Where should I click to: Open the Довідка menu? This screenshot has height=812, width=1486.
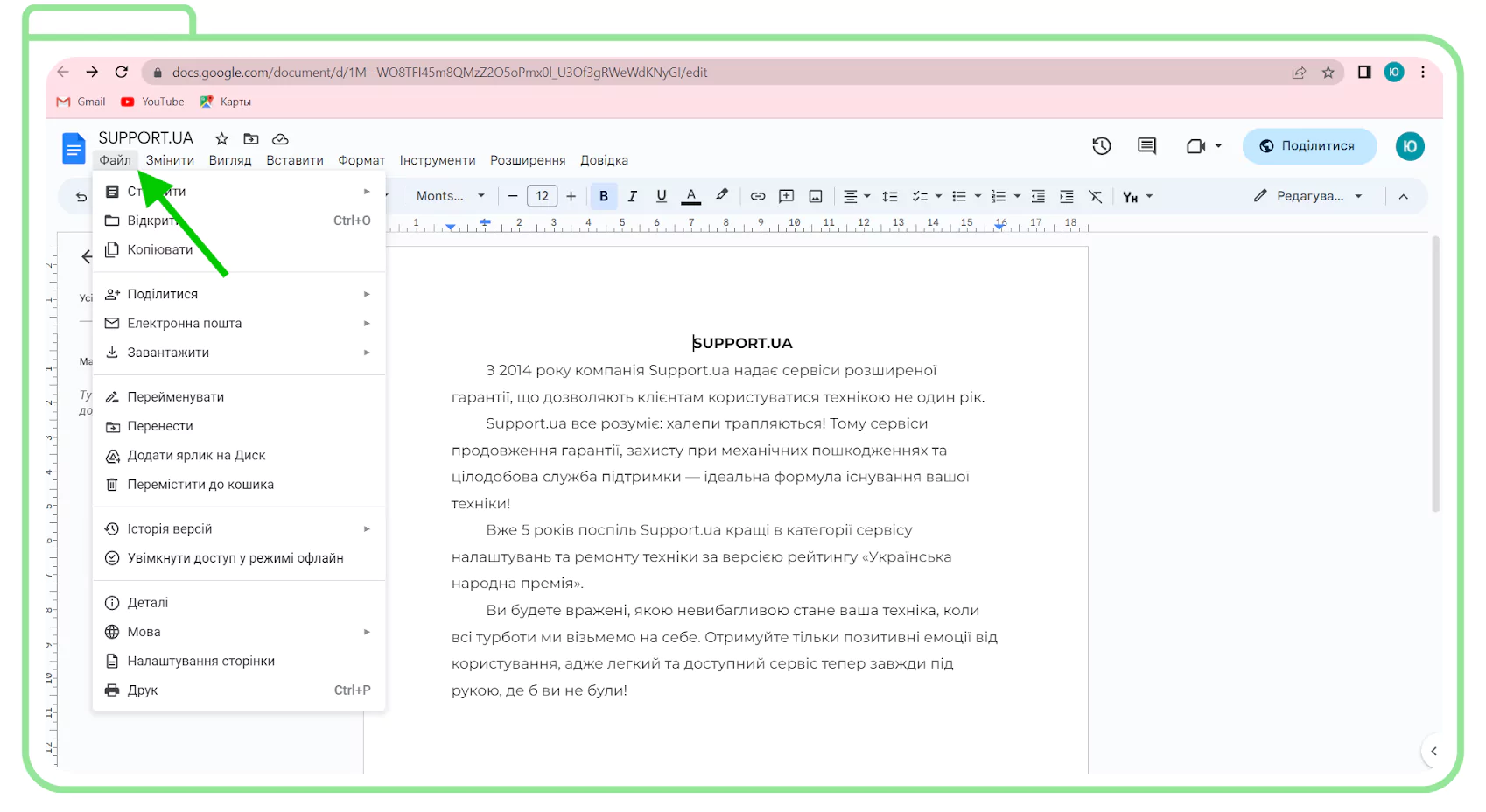coord(605,160)
